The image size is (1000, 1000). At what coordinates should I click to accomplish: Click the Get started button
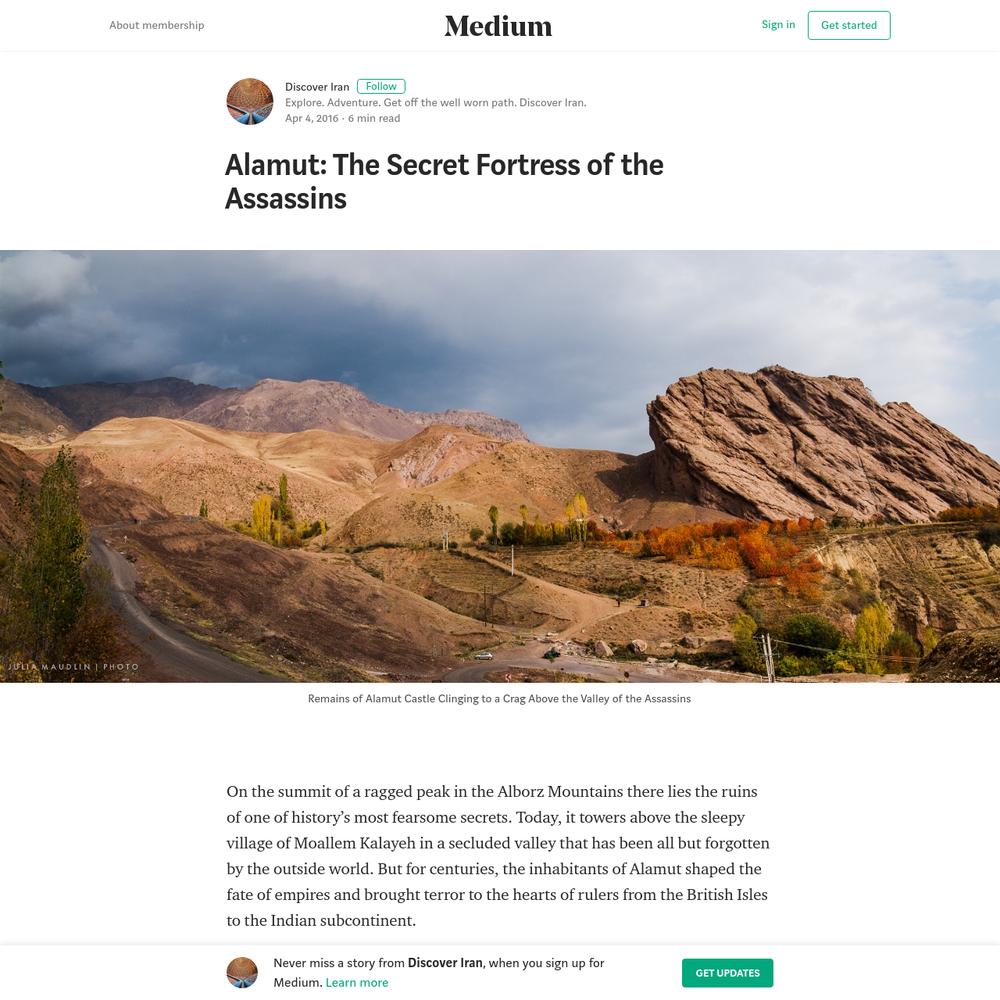(x=849, y=25)
